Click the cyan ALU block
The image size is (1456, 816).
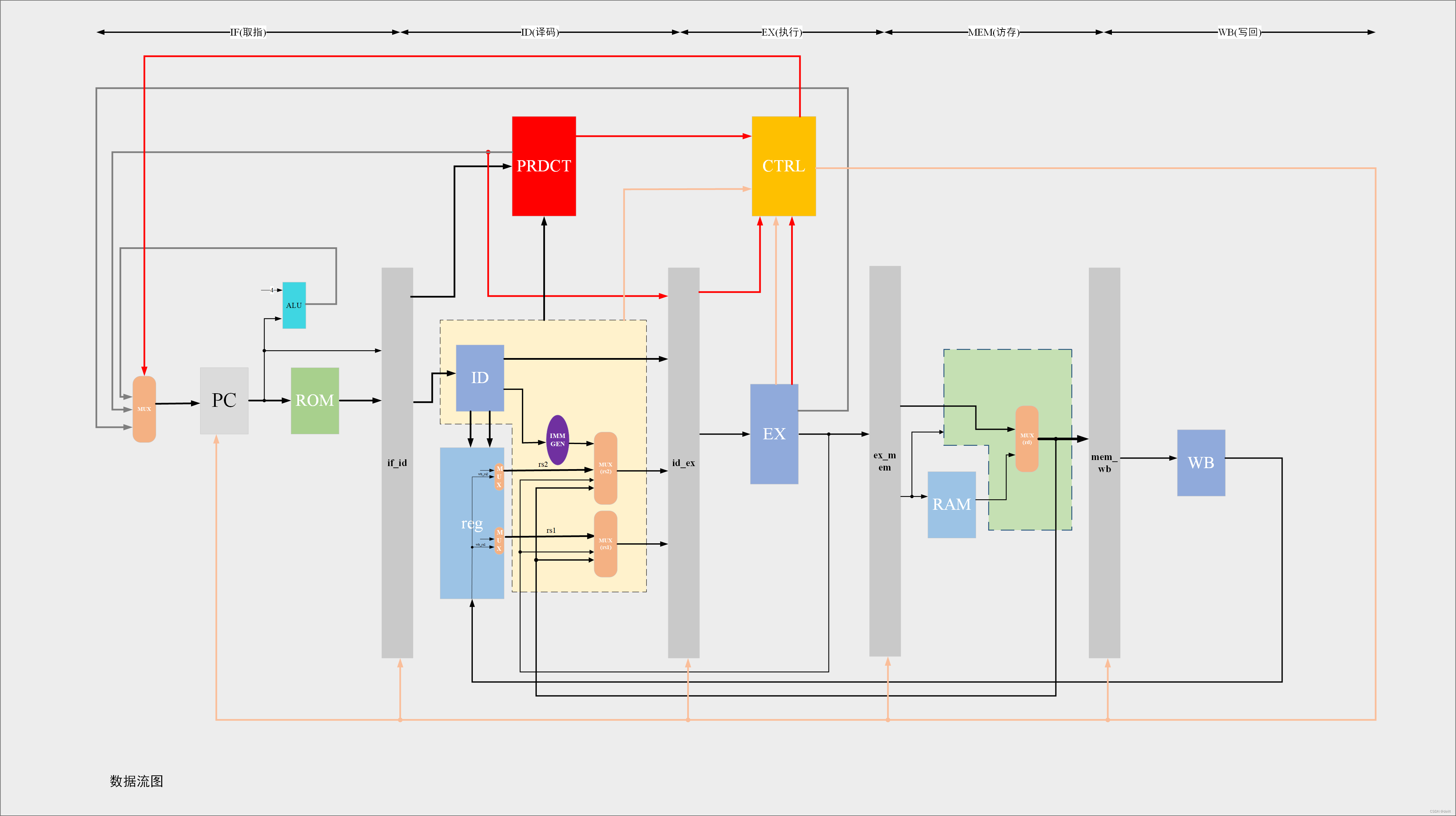pyautogui.click(x=294, y=305)
